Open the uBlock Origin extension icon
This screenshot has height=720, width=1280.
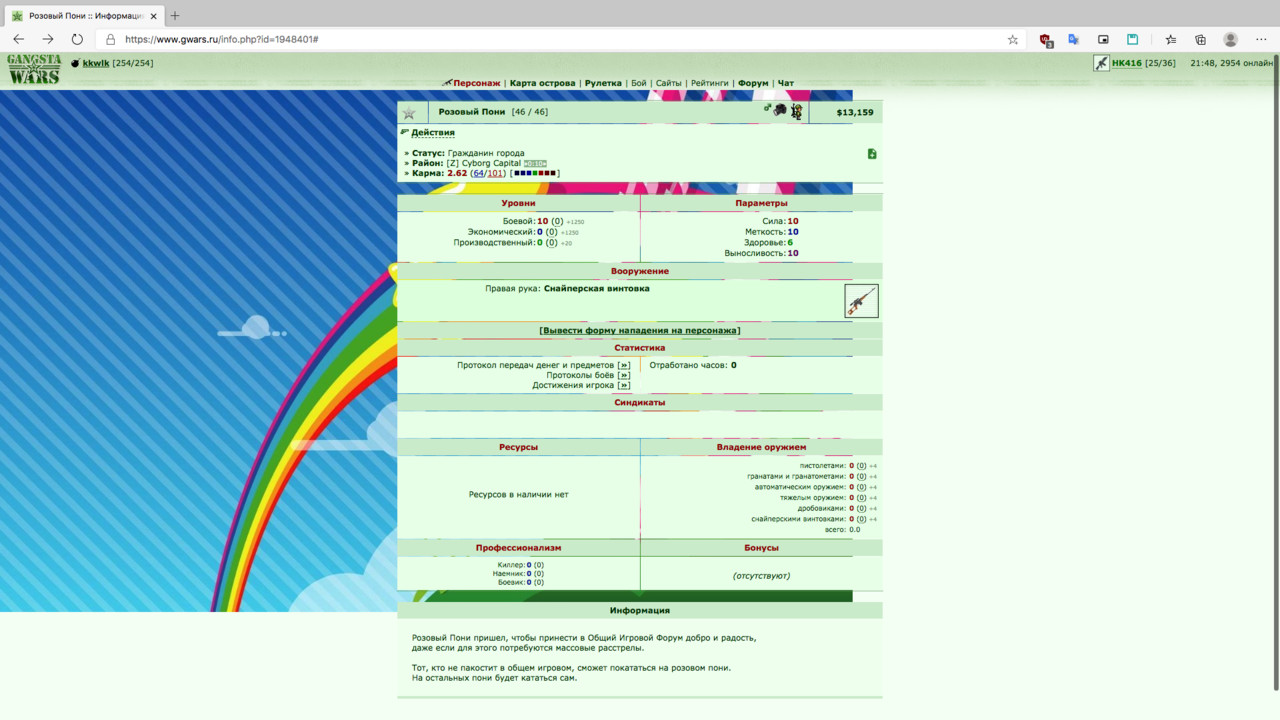point(1046,40)
